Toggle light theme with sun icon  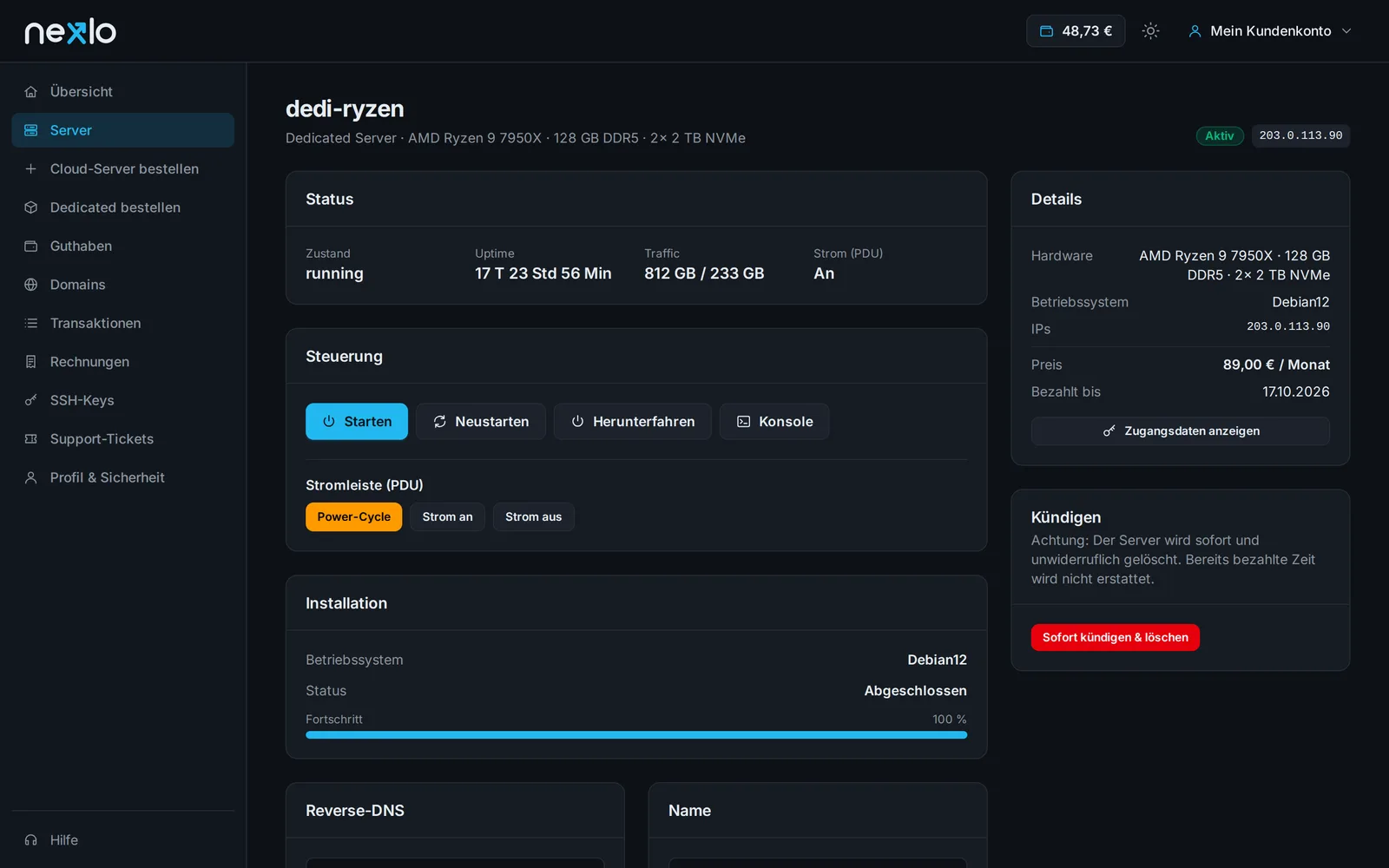[x=1150, y=31]
